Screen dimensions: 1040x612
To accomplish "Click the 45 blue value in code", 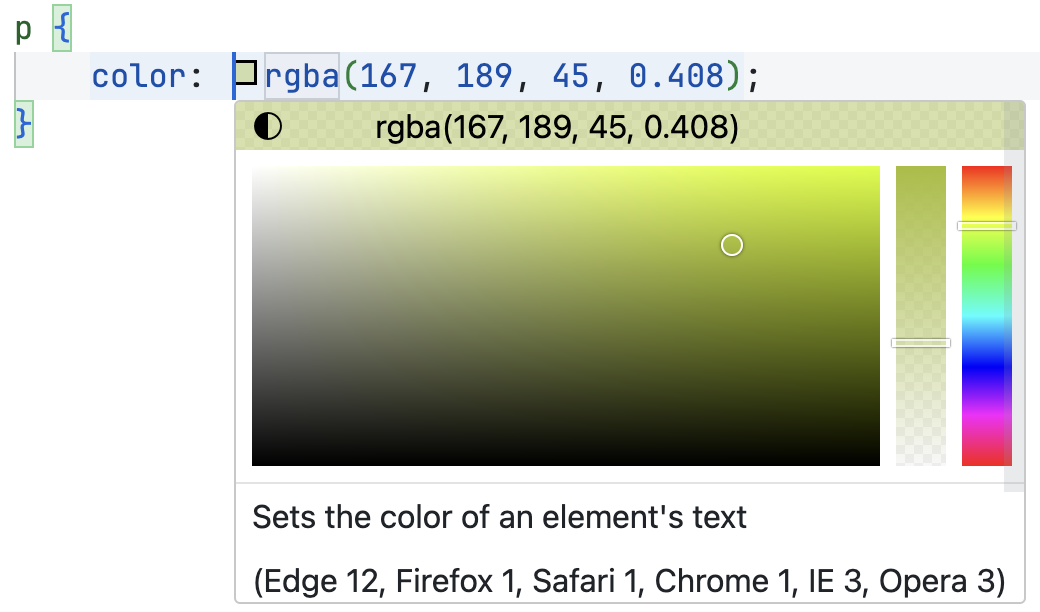I will [570, 76].
